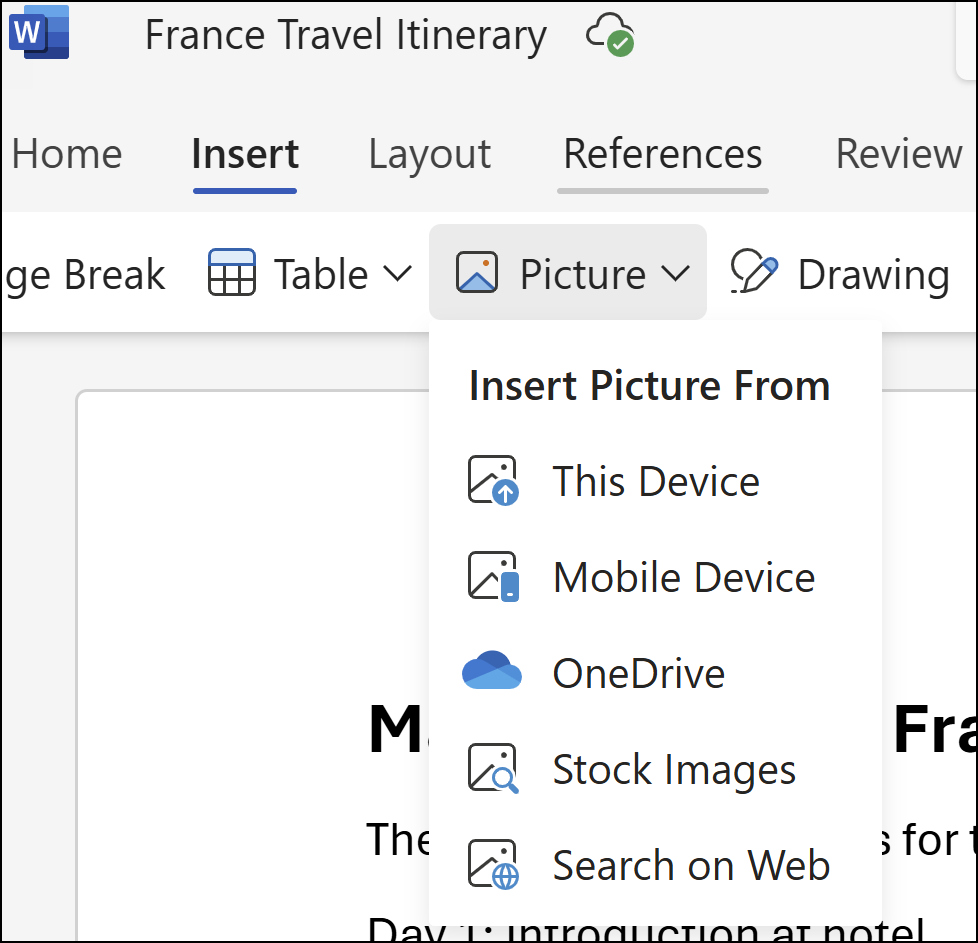
Task: Switch to the Home tab
Action: (66, 154)
